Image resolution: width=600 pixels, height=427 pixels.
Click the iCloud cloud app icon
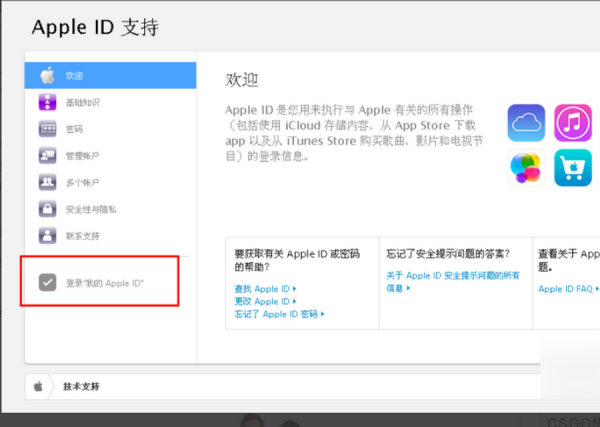[x=526, y=123]
